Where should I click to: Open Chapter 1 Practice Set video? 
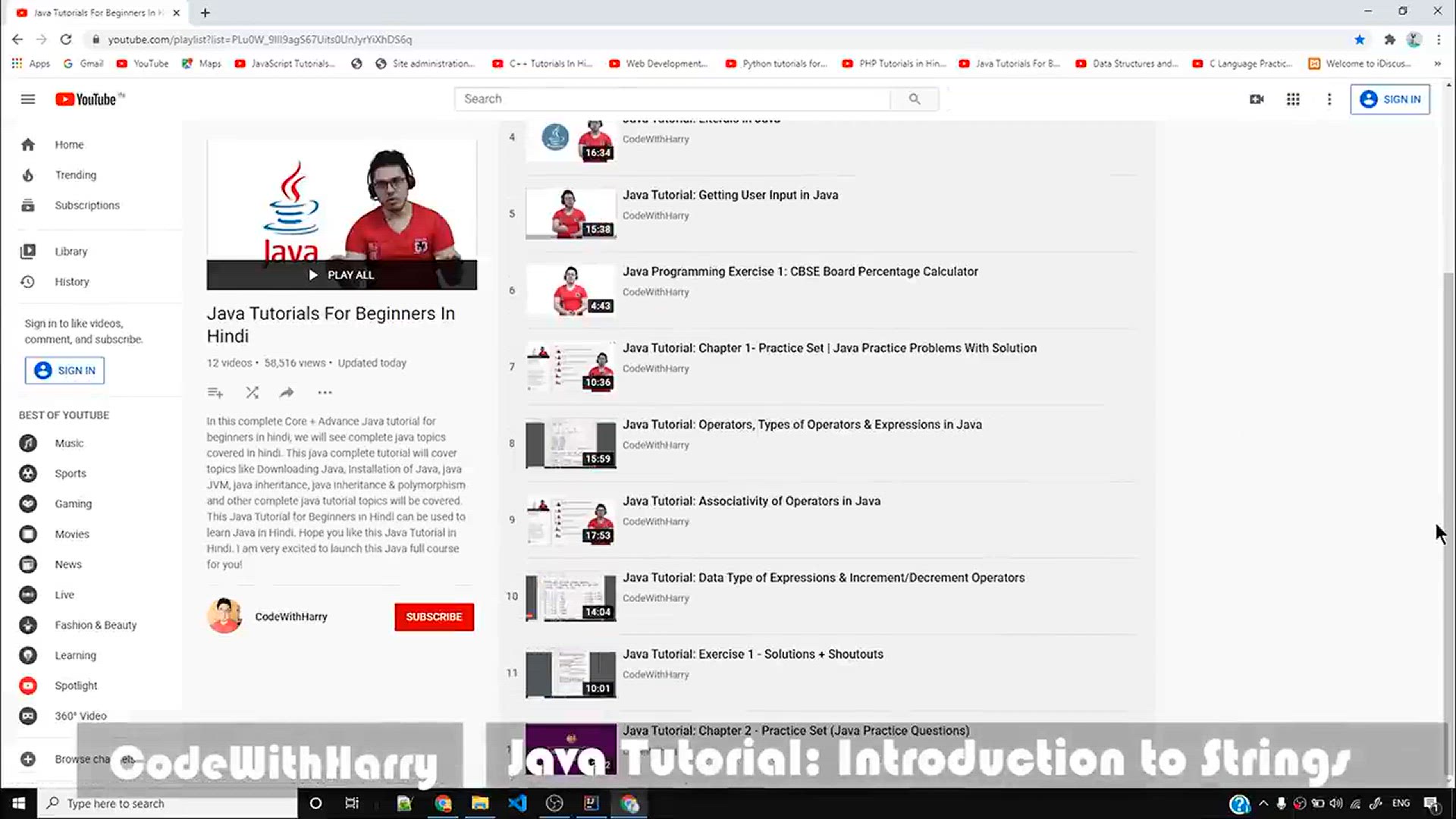(x=830, y=349)
